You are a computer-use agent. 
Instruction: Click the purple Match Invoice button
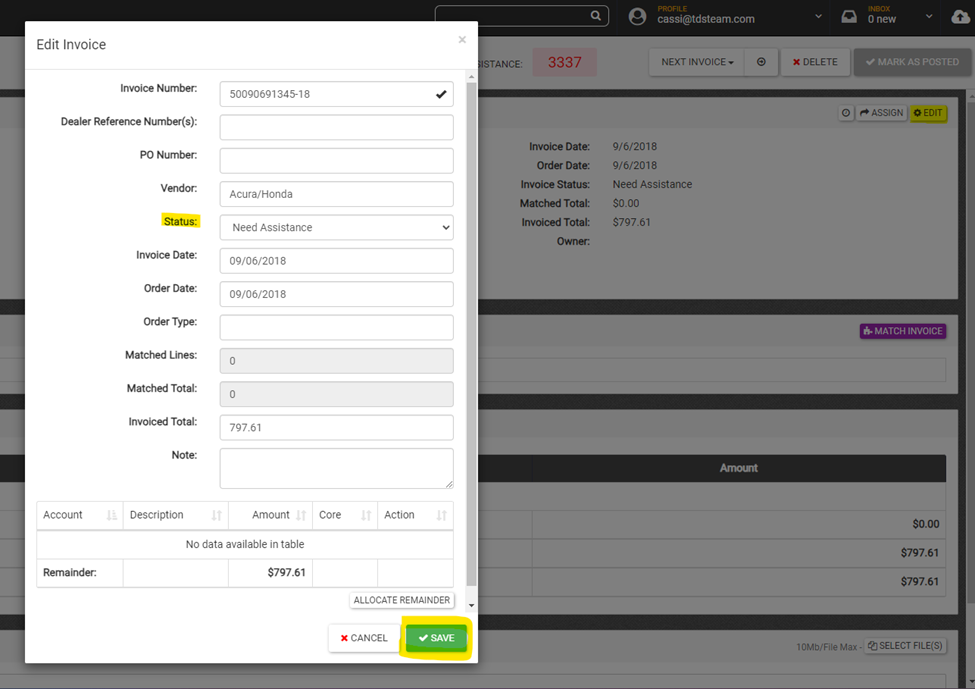(903, 331)
